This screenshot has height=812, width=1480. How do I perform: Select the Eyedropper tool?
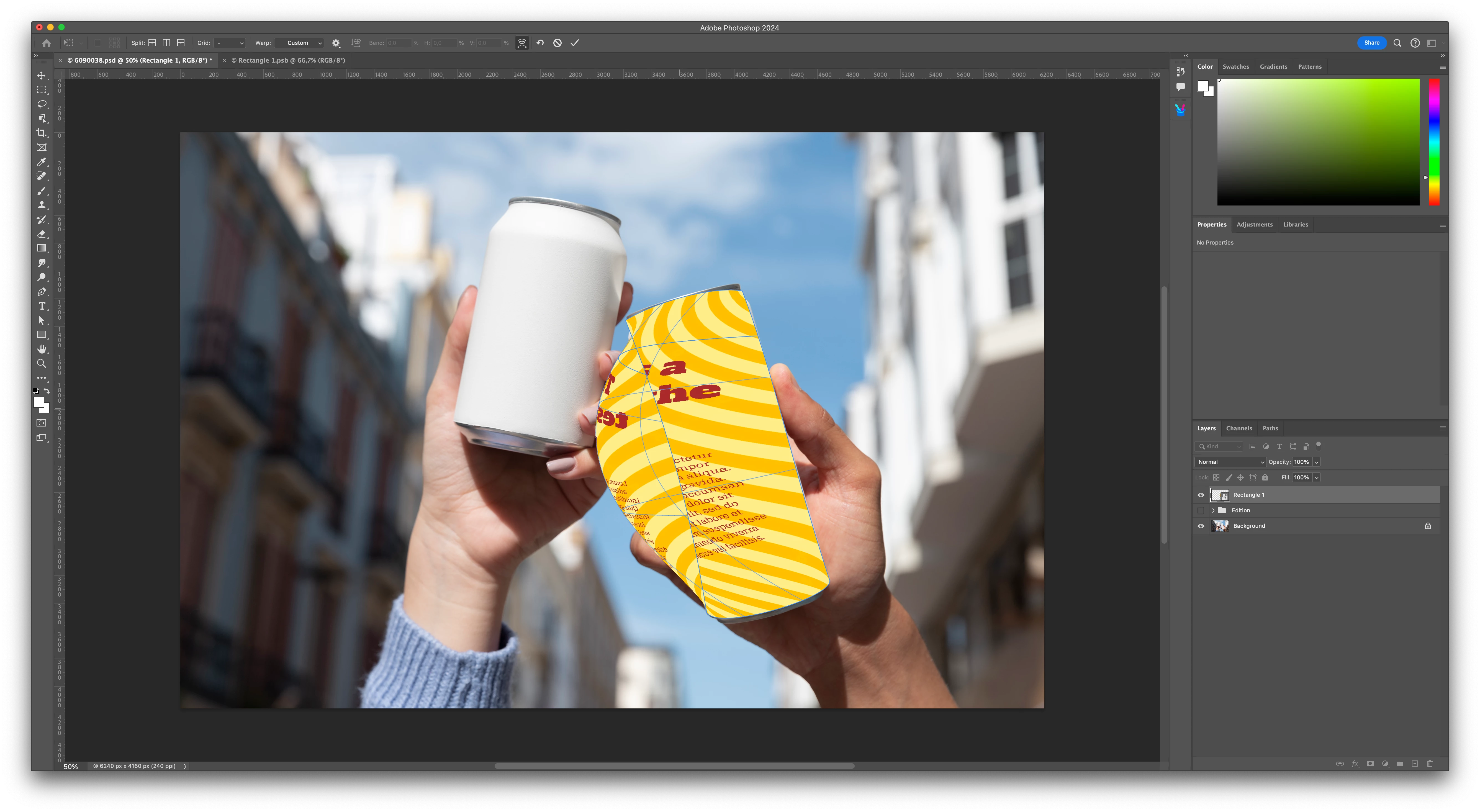pyautogui.click(x=41, y=162)
